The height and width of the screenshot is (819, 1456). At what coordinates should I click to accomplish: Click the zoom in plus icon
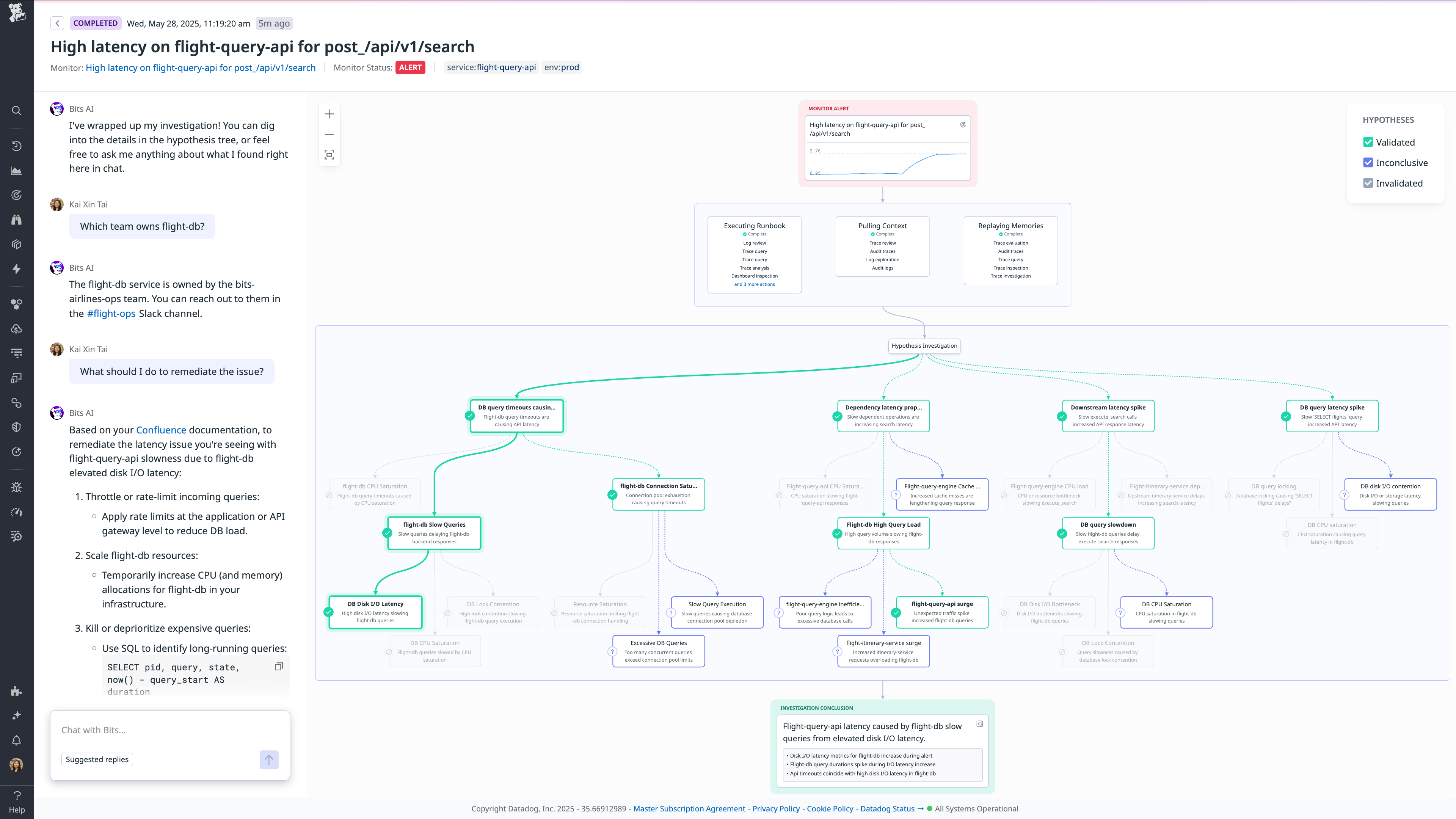(329, 114)
